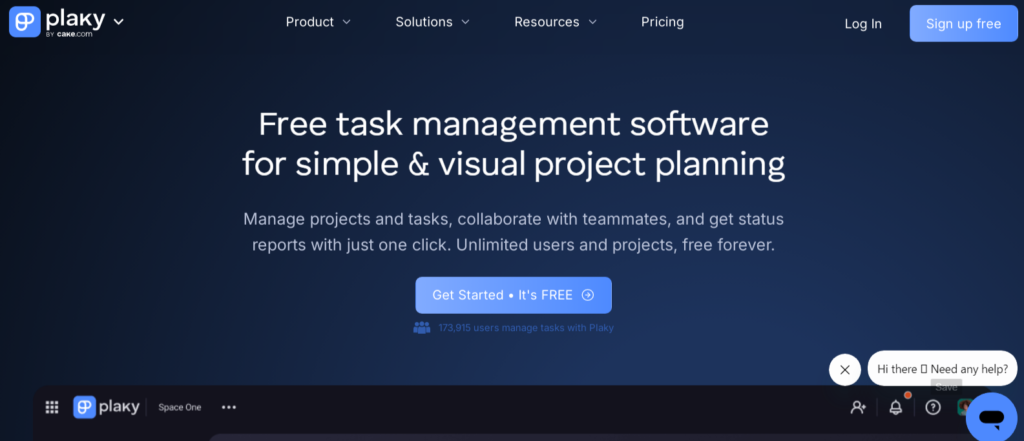The height and width of the screenshot is (441, 1024).
Task: Open the Solutions menu
Action: [x=432, y=22]
